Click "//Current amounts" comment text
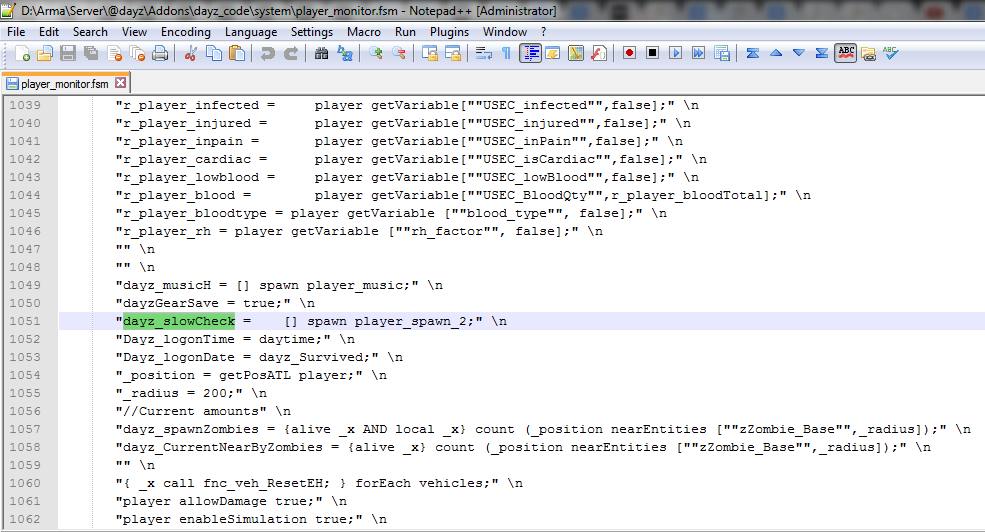985x532 pixels. click(x=191, y=411)
